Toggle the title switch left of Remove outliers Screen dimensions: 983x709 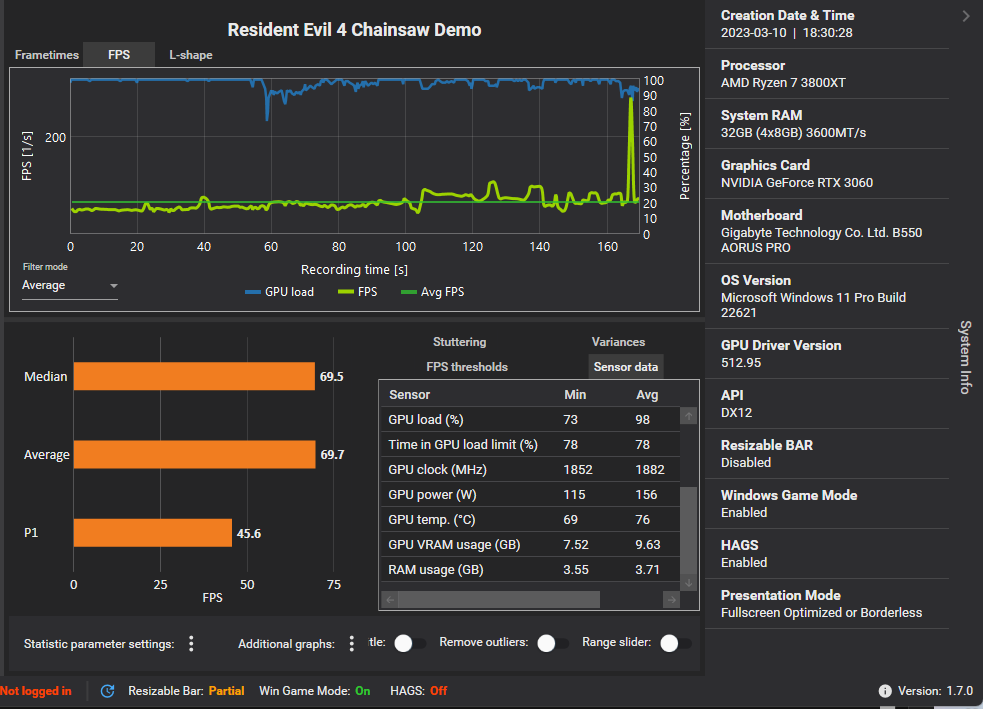[410, 643]
